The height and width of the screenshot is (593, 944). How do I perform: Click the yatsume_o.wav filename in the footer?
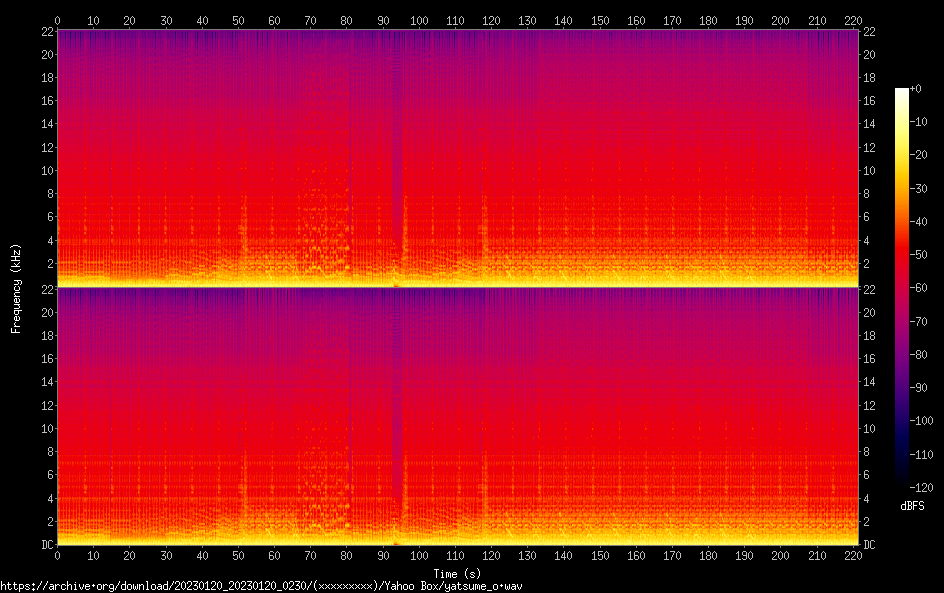[x=487, y=586]
